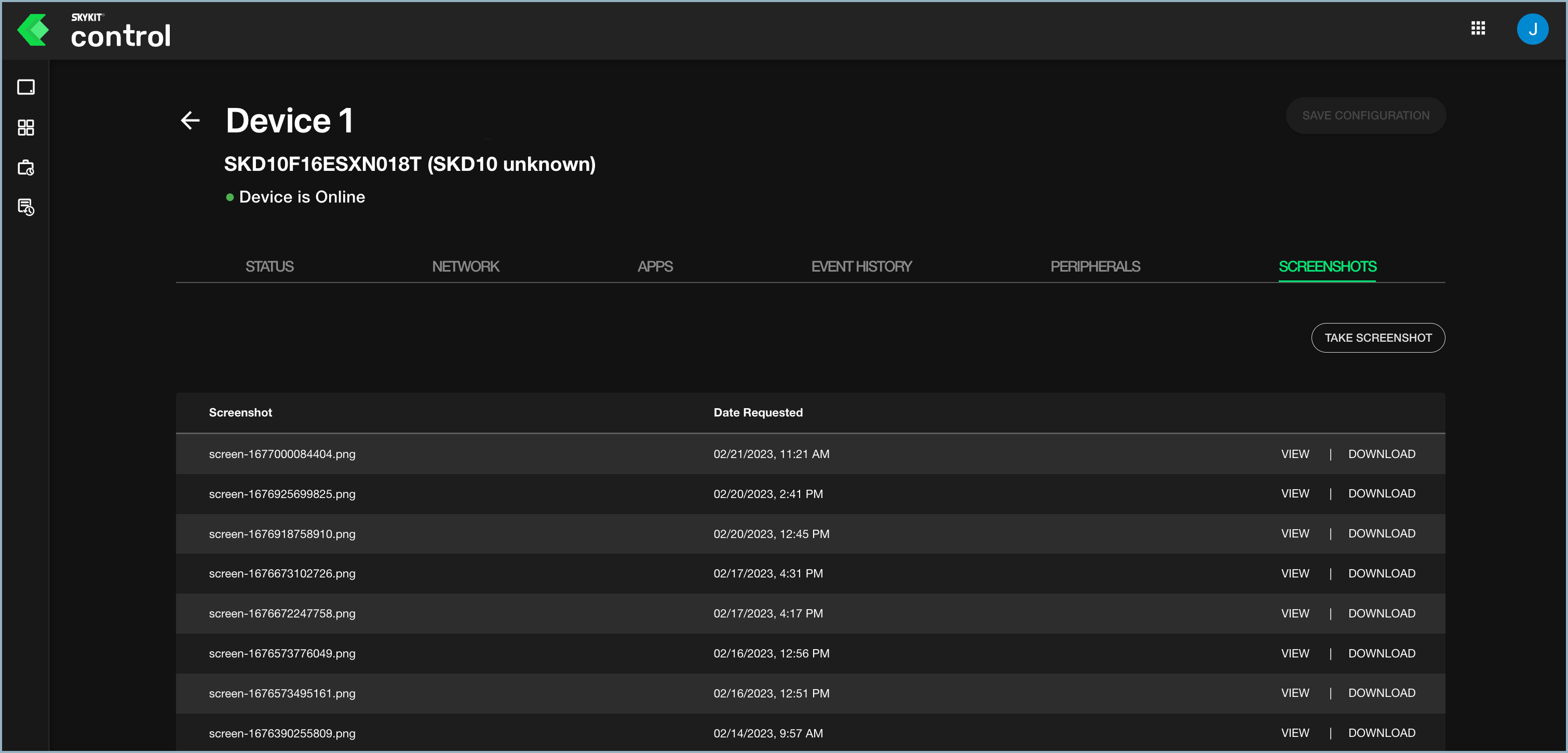The width and height of the screenshot is (1568, 753).
Task: Download screen-1677000084404.png
Action: [1381, 453]
